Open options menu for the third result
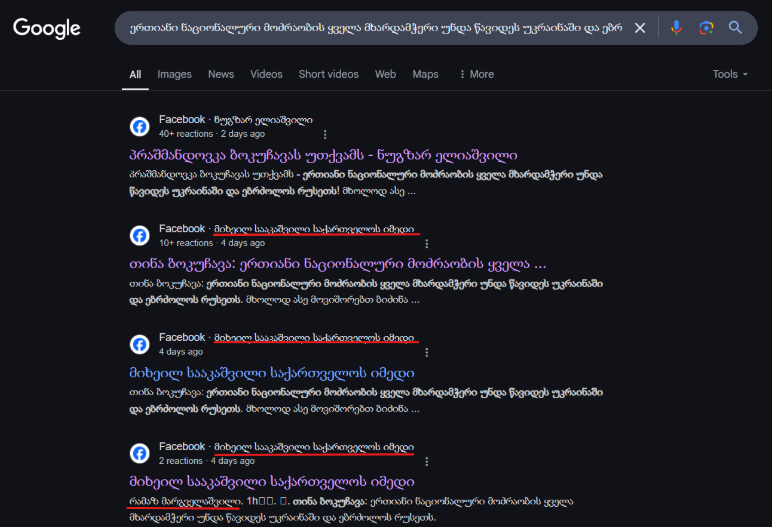 coord(427,352)
